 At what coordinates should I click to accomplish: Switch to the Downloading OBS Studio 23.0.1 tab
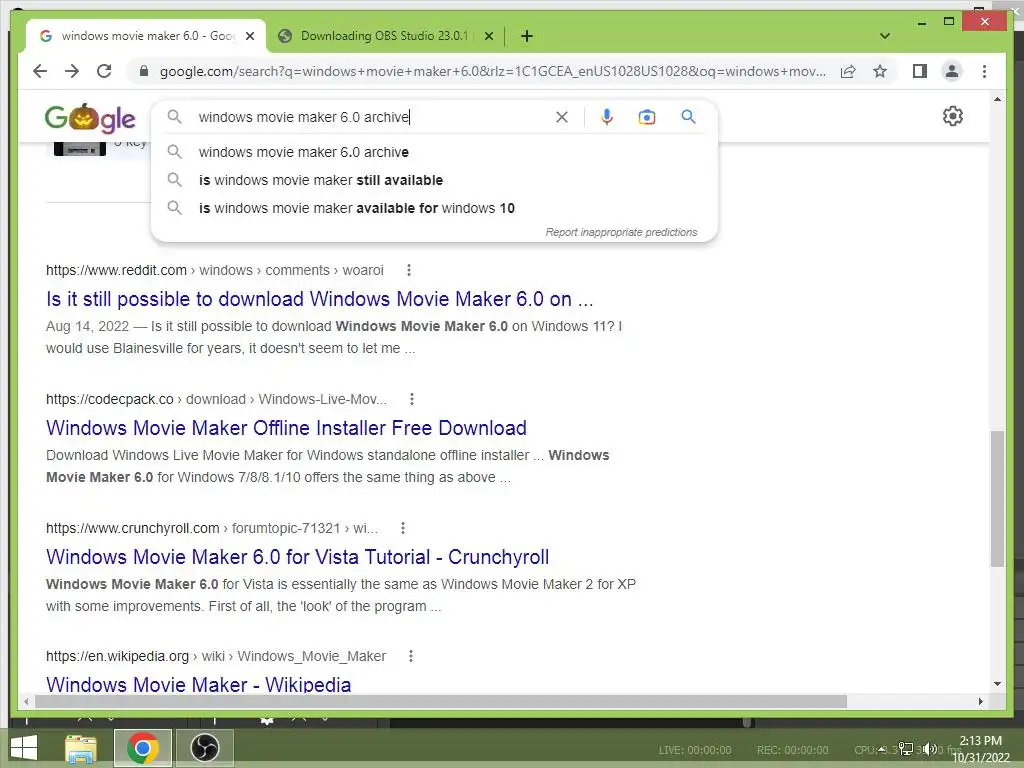pos(384,36)
